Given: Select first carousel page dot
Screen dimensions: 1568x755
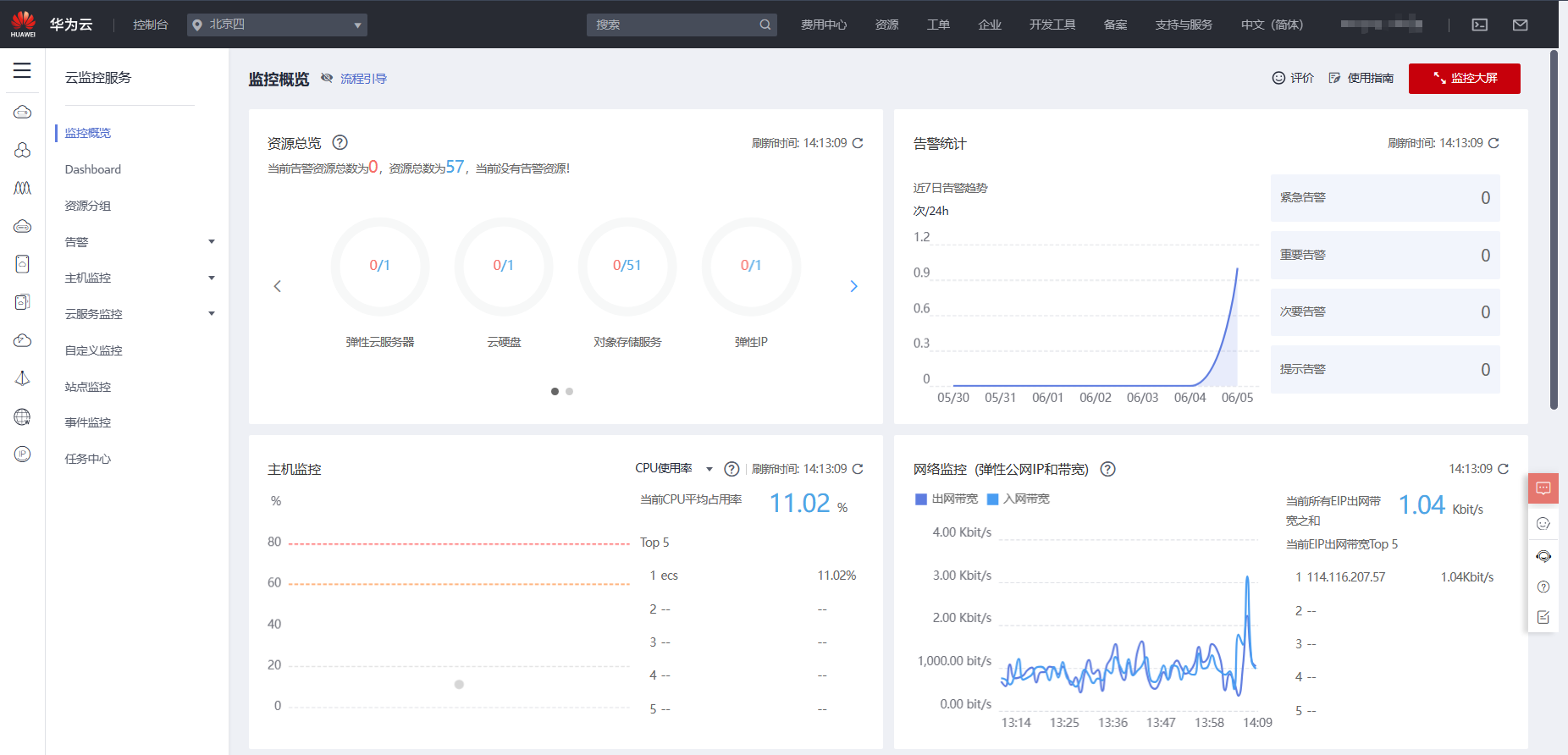Looking at the screenshot, I should [x=555, y=392].
